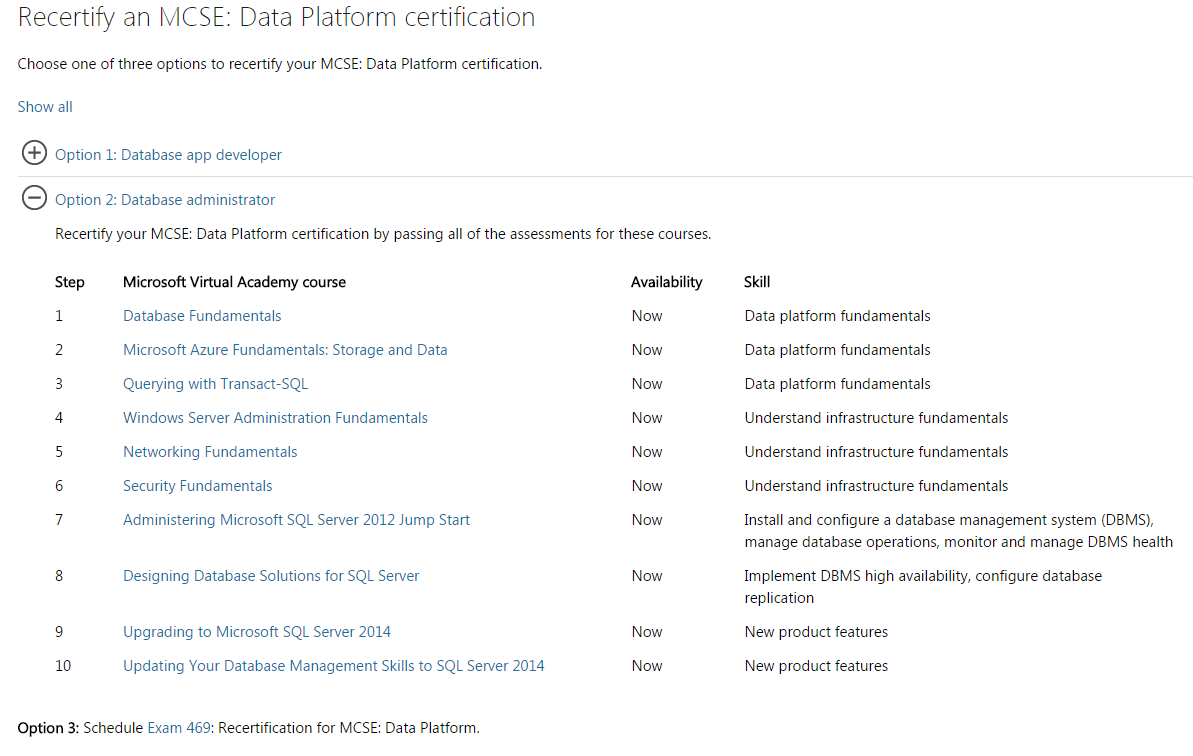Click the Exam 469 link

click(179, 728)
